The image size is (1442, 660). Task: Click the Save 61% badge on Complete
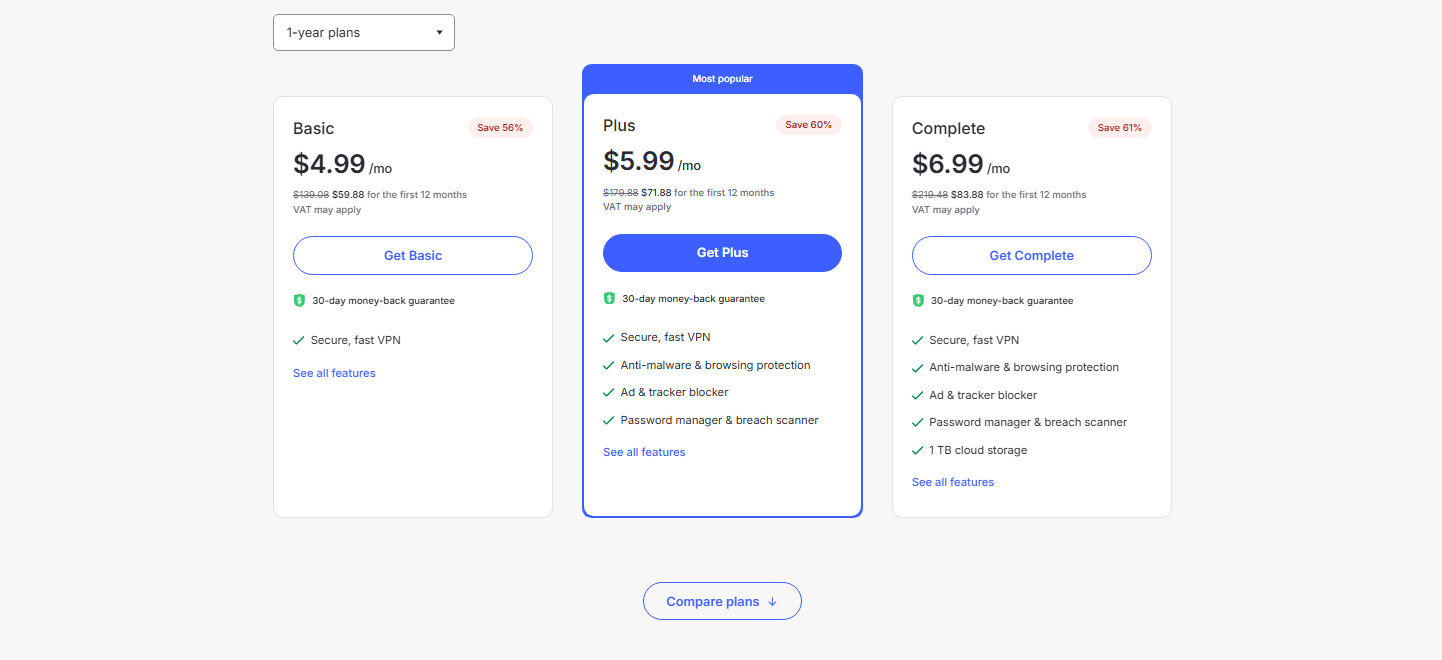coord(1119,128)
